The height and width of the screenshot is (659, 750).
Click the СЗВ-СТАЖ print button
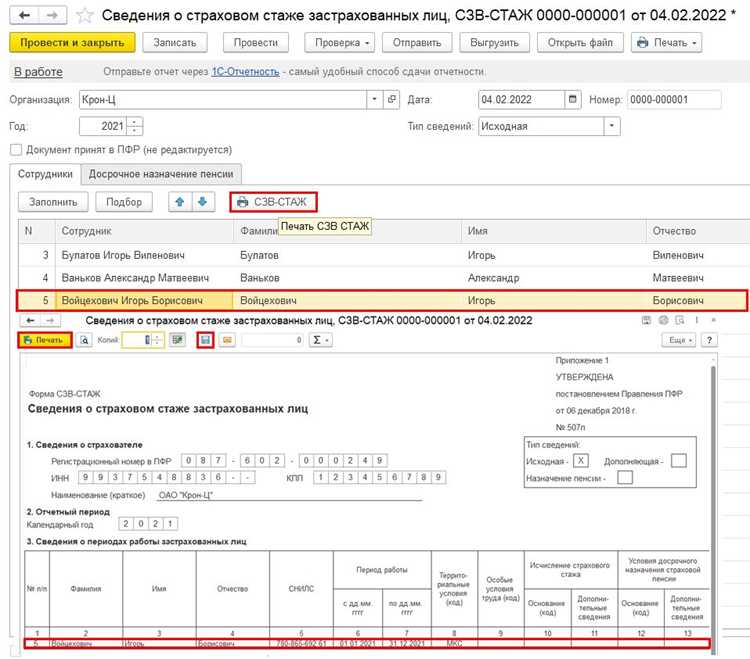point(273,202)
